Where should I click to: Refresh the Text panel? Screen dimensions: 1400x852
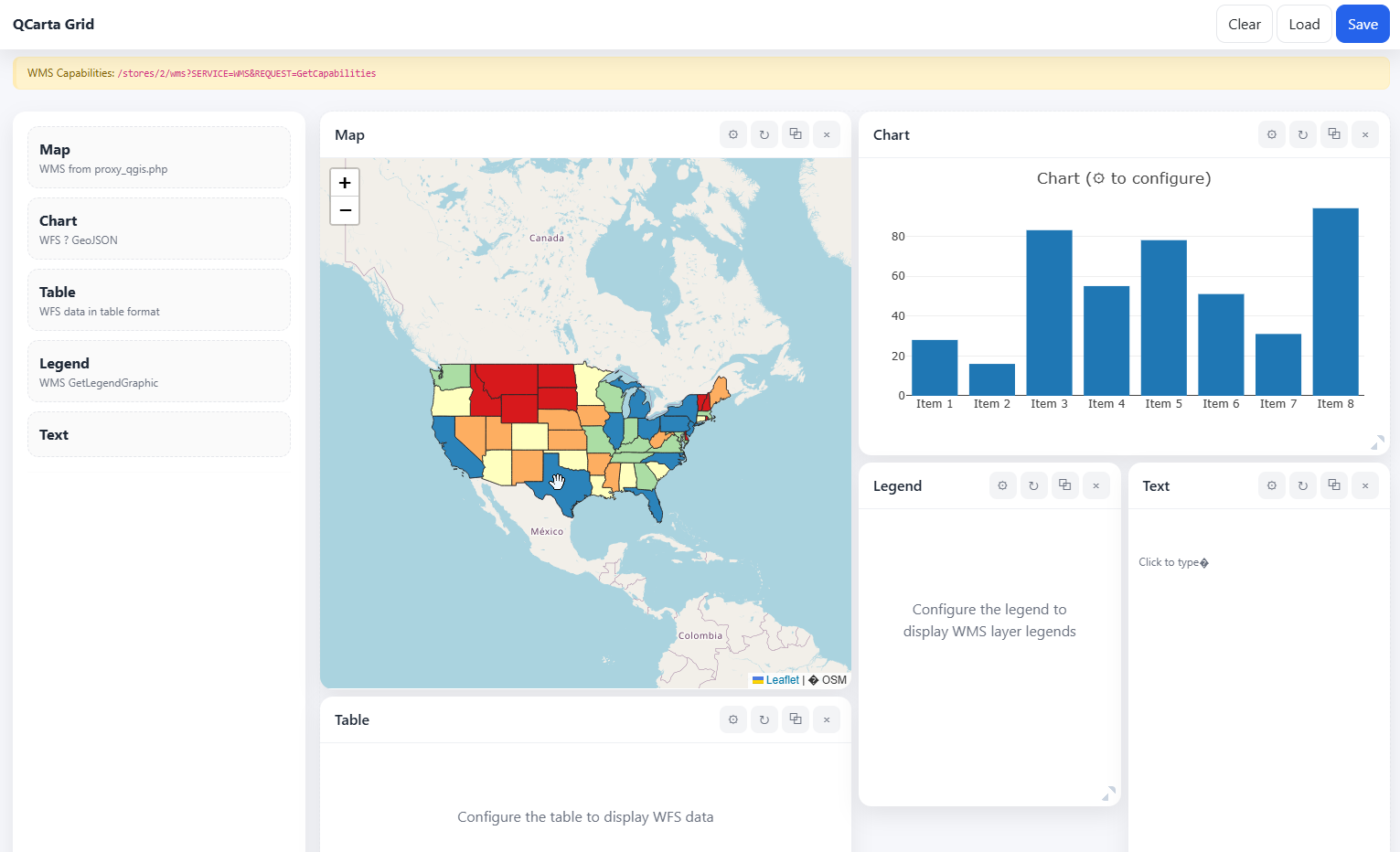(x=1303, y=485)
